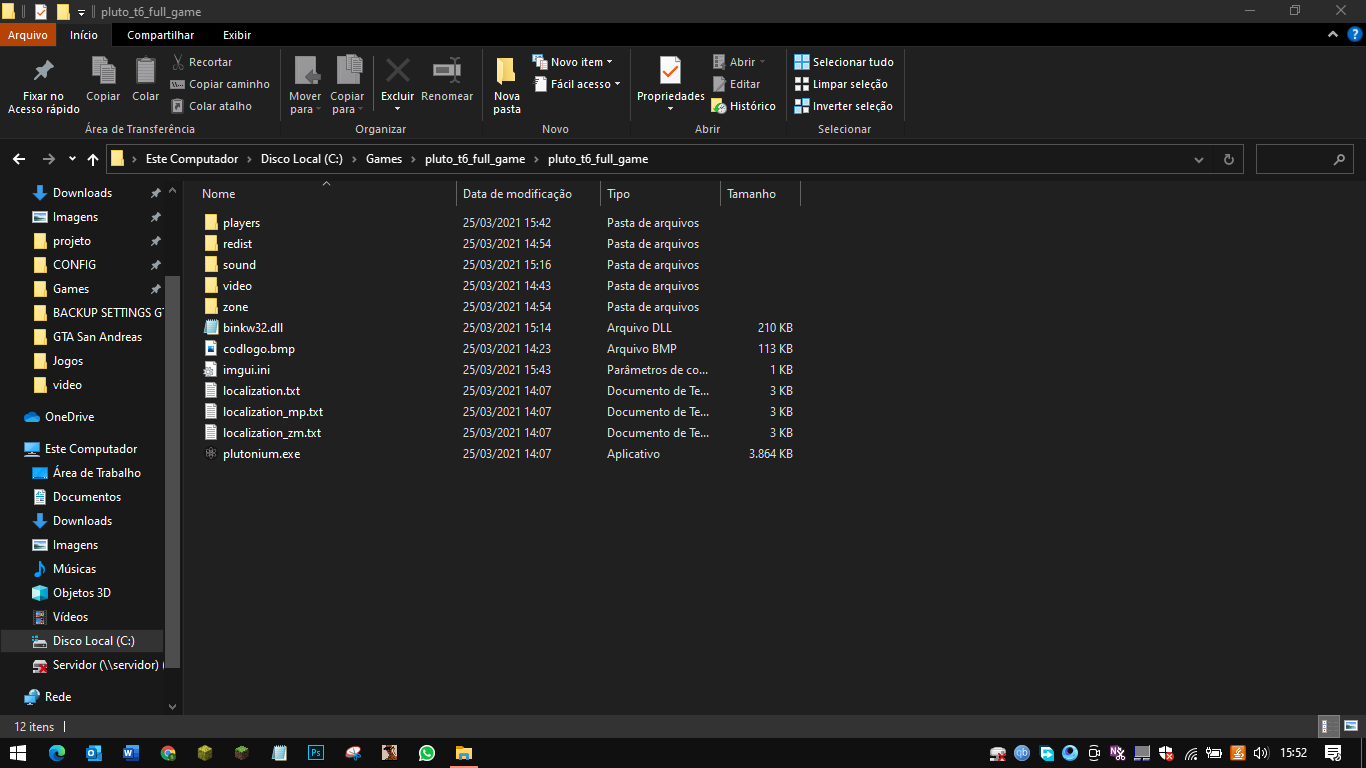This screenshot has width=1366, height=768.
Task: Open Microsoft Edge from taskbar
Action: [x=57, y=752]
